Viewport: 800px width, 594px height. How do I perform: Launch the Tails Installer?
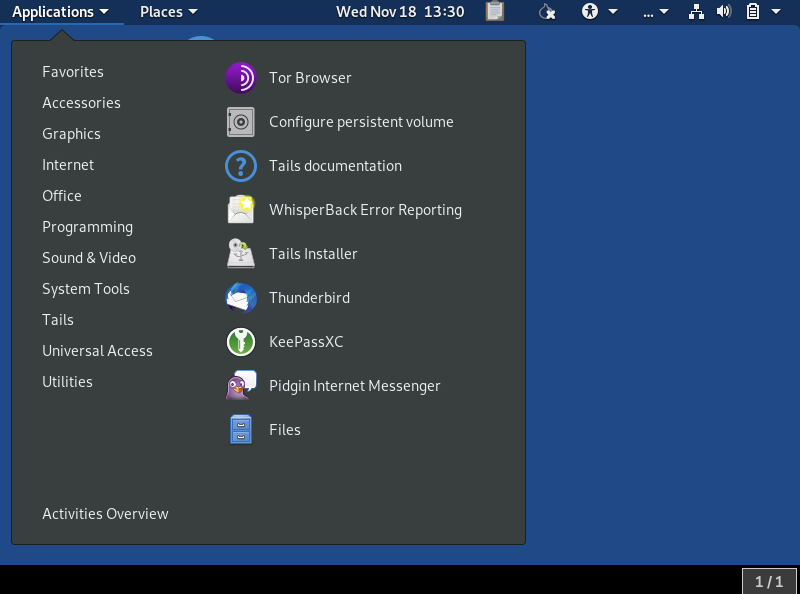tap(312, 254)
